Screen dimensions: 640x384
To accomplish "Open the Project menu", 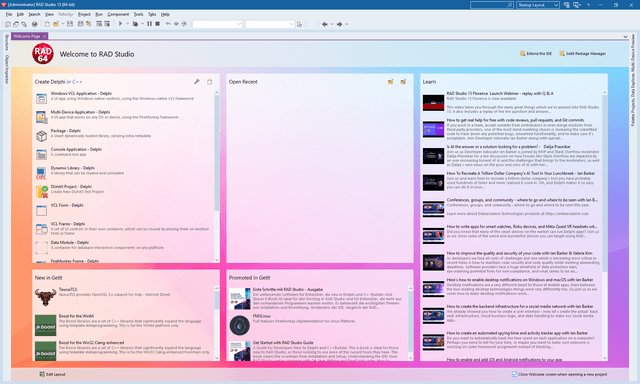I will [x=84, y=14].
